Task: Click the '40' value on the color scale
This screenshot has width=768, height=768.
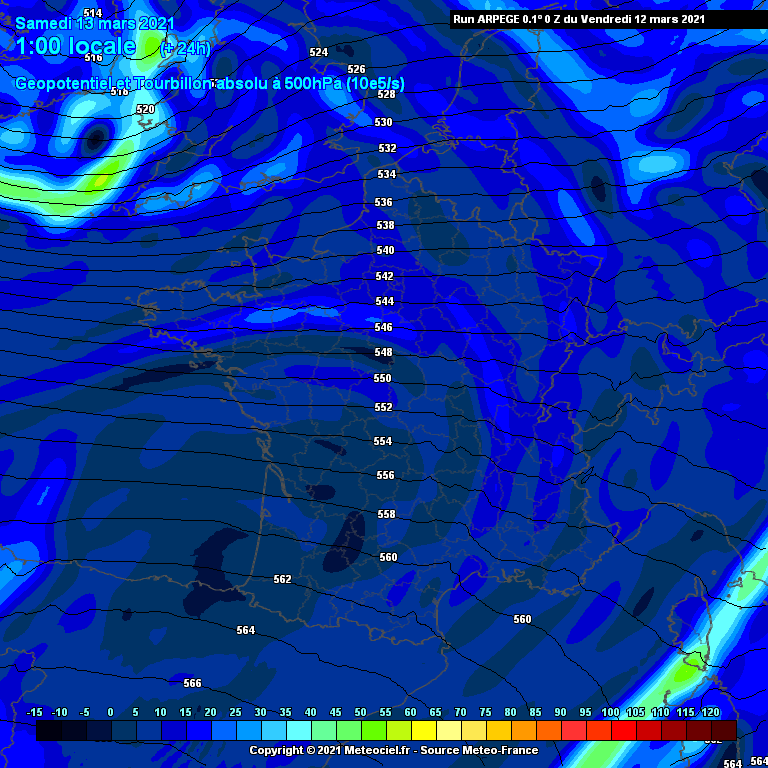Action: (x=310, y=712)
